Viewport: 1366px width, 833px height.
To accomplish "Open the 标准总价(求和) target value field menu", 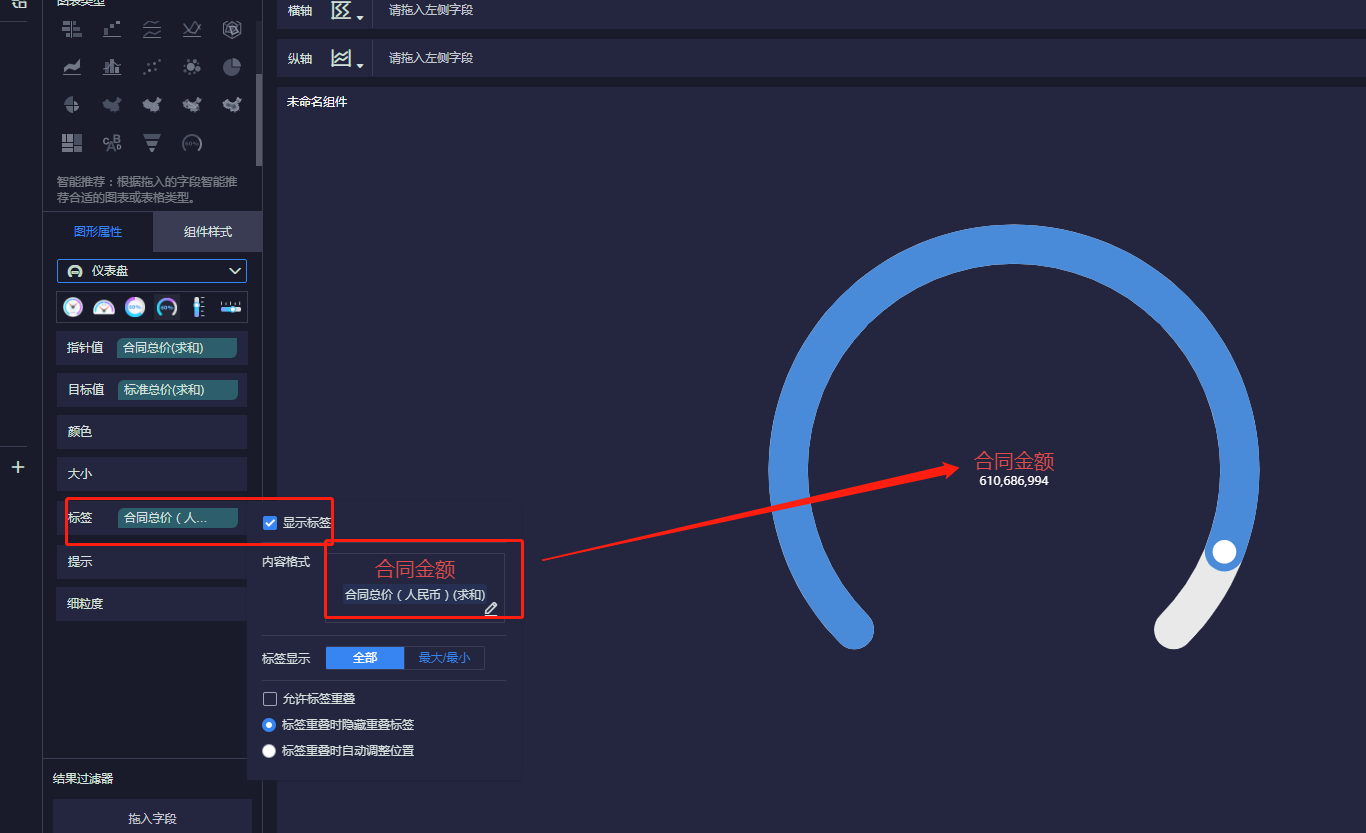I will [178, 390].
